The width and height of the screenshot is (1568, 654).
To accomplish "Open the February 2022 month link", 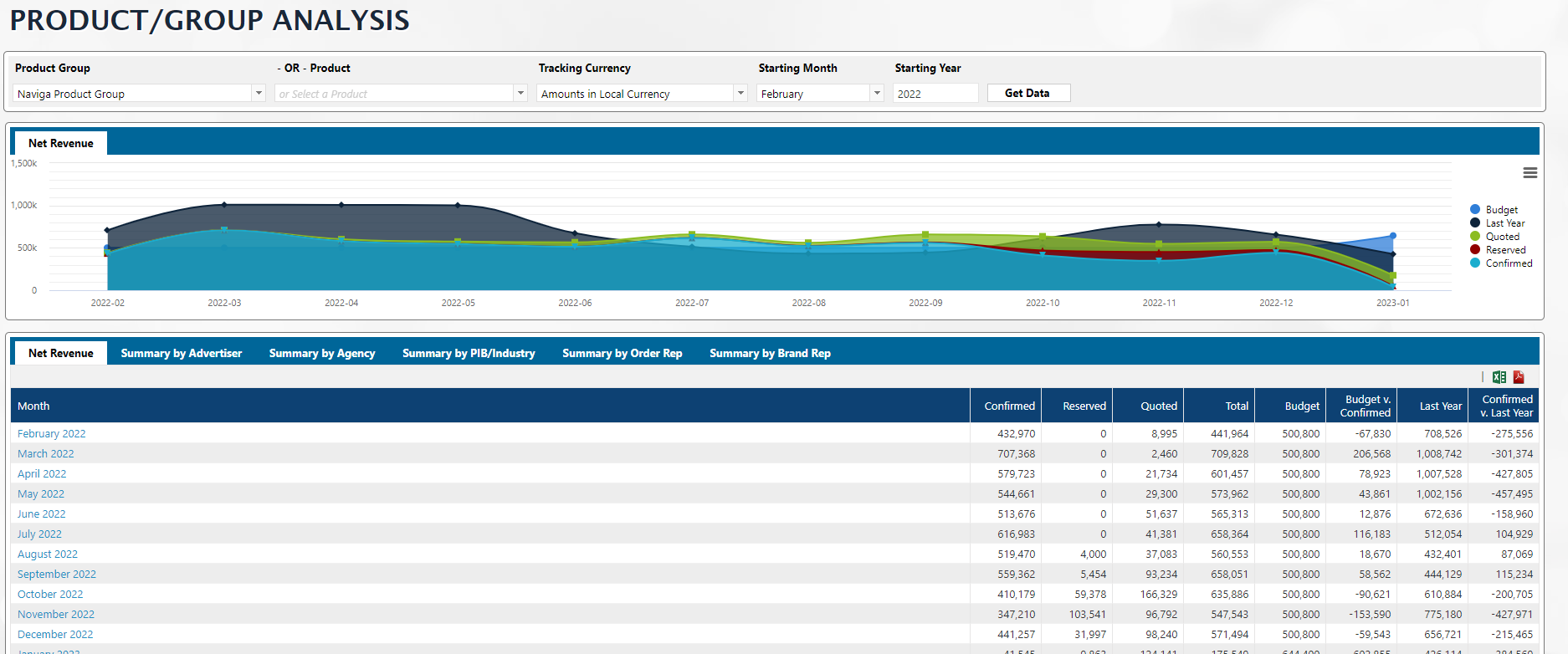I will (x=52, y=434).
